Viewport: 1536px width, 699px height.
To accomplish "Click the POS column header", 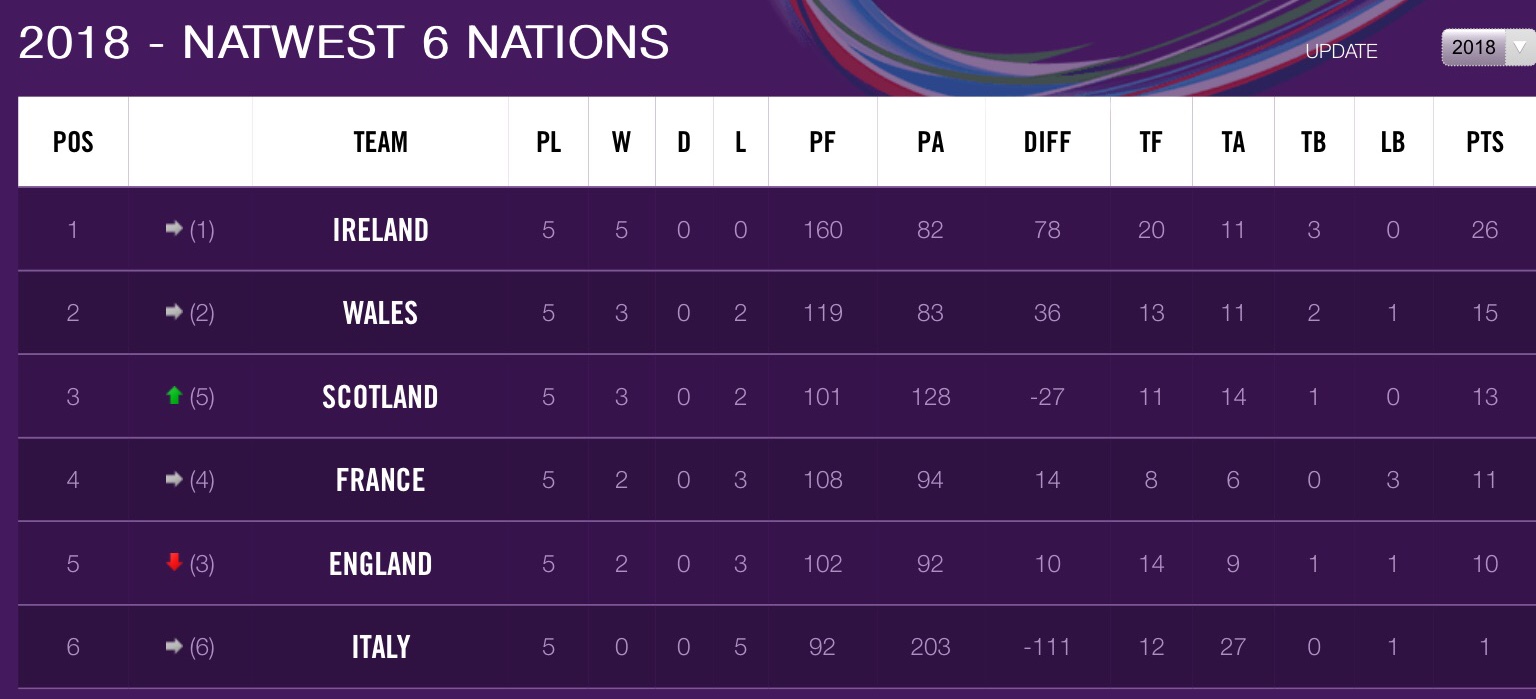I will pos(73,142).
